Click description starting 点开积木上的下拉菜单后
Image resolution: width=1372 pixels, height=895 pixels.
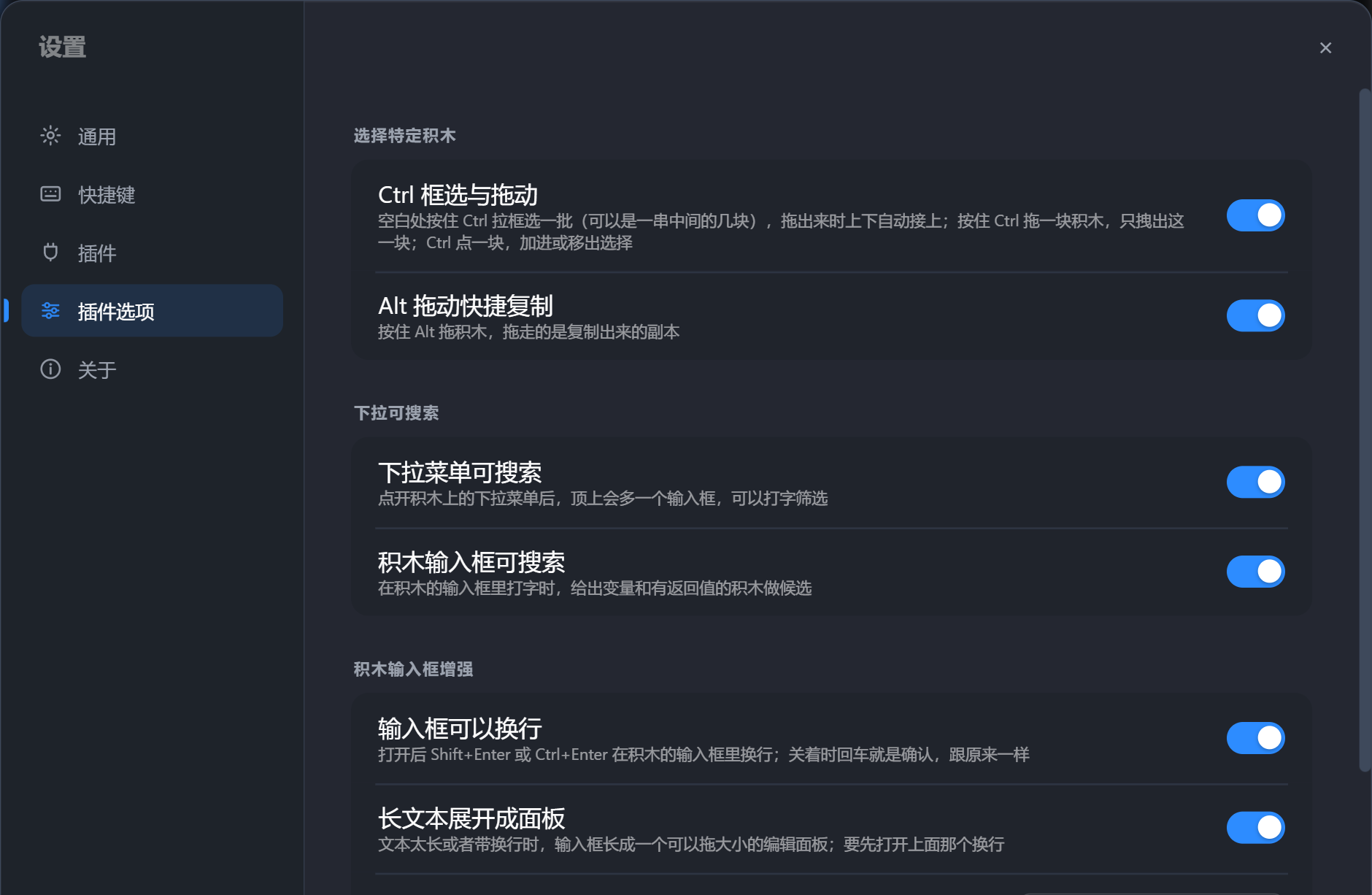click(603, 499)
